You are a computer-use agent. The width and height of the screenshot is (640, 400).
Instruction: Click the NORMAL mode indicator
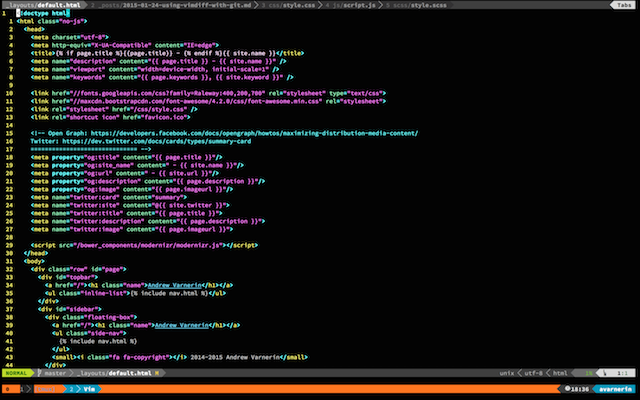(16, 373)
